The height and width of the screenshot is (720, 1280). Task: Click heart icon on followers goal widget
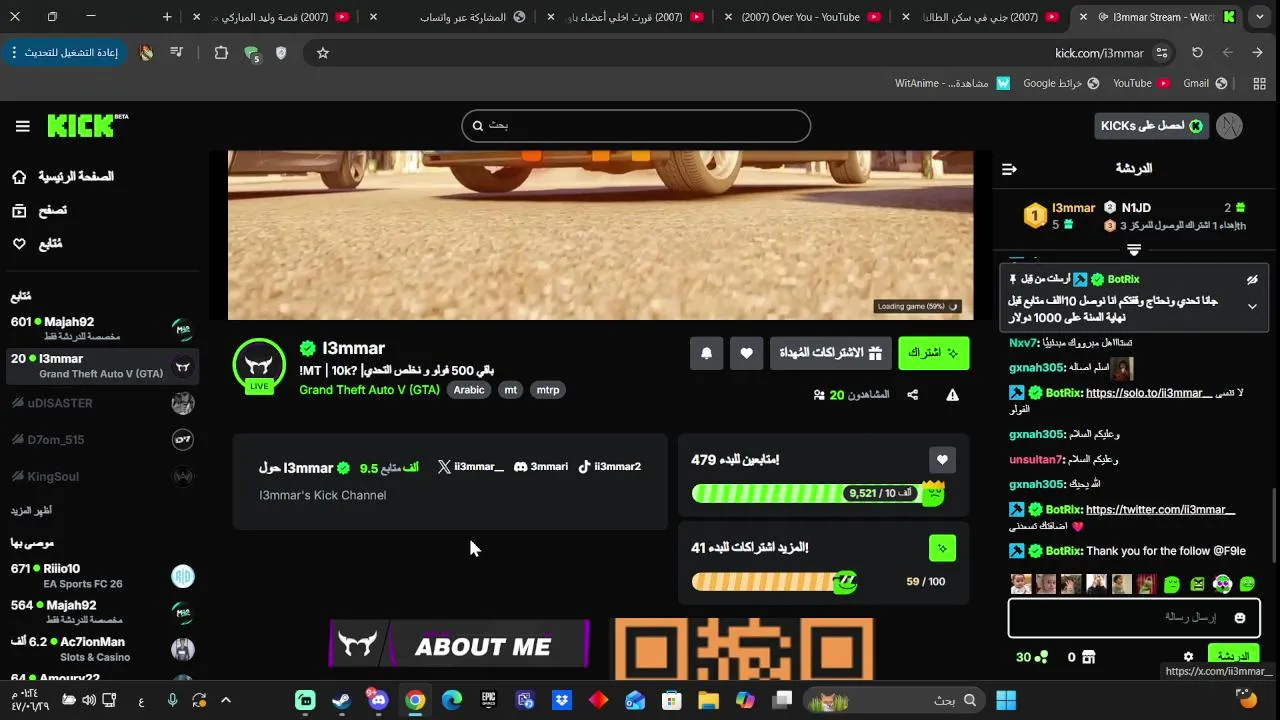coord(942,460)
